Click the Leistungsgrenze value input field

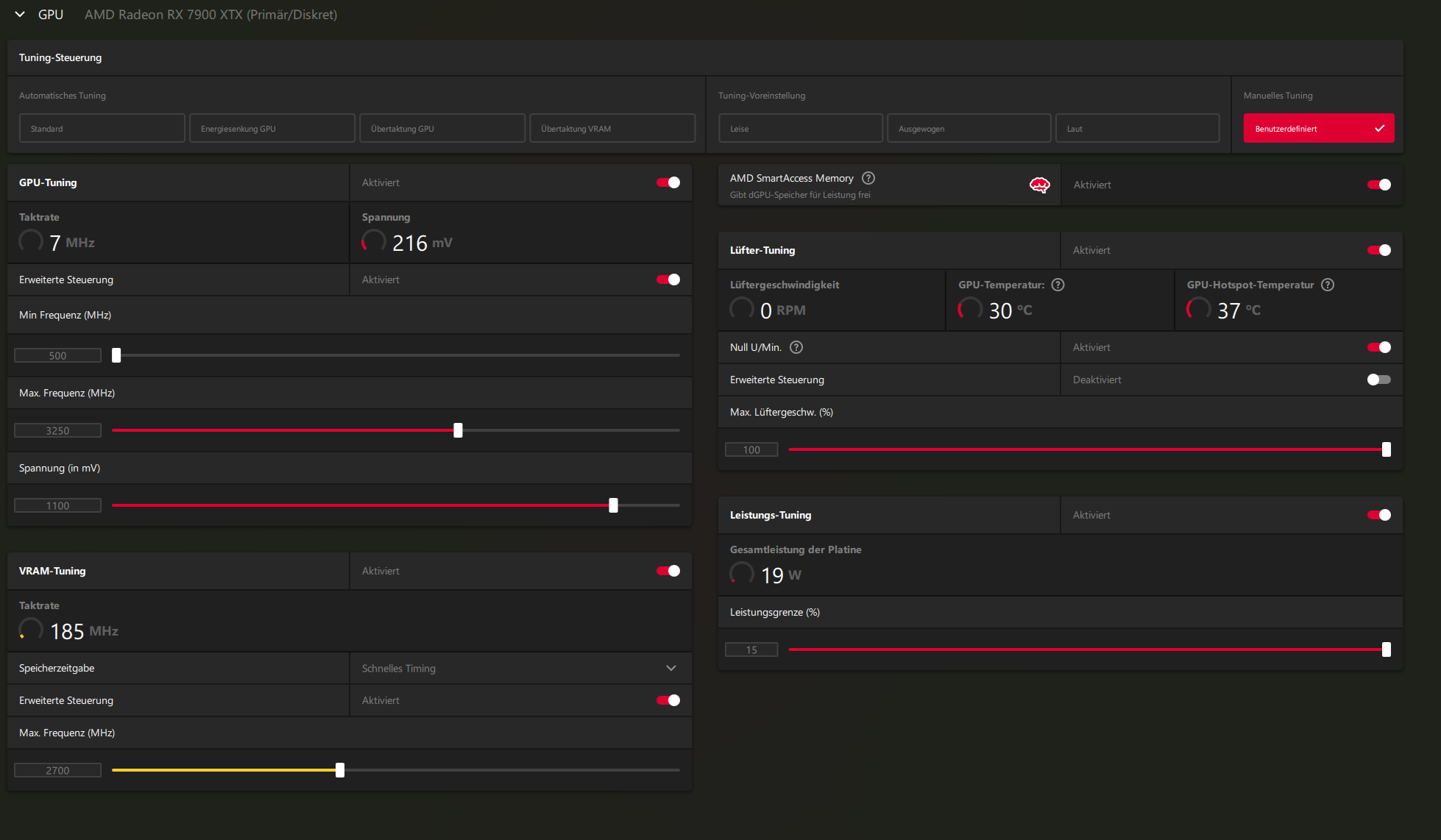[751, 649]
